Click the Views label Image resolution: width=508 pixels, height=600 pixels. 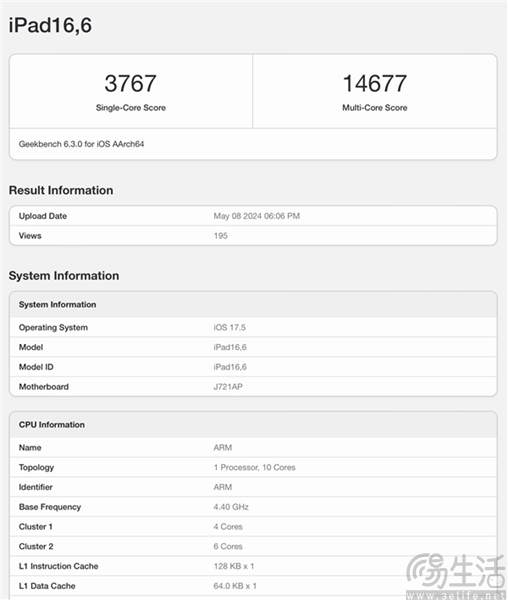tap(30, 236)
